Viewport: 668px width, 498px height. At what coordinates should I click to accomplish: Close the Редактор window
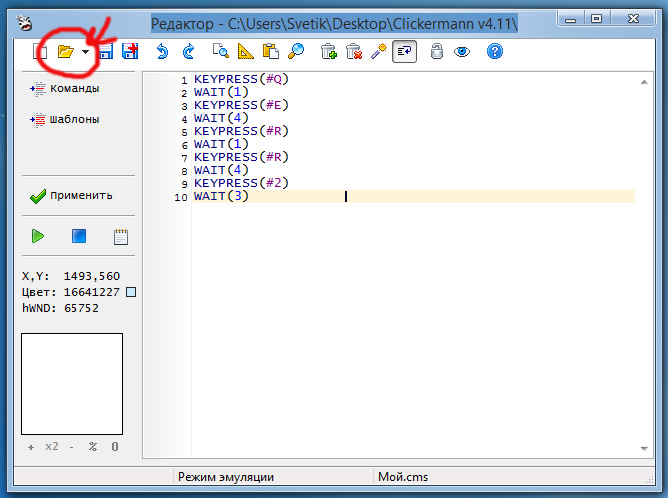pyautogui.click(x=633, y=19)
